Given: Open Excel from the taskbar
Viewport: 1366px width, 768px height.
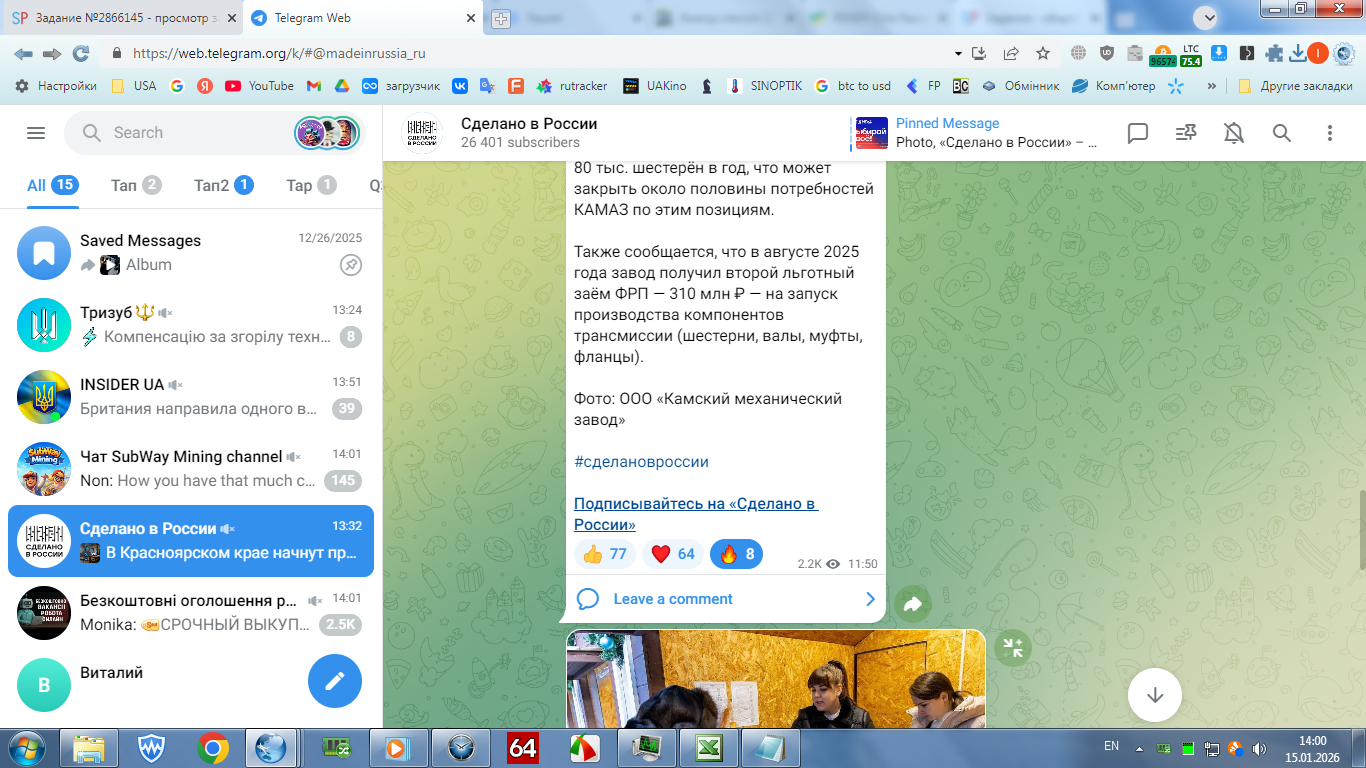Looking at the screenshot, I should point(708,748).
